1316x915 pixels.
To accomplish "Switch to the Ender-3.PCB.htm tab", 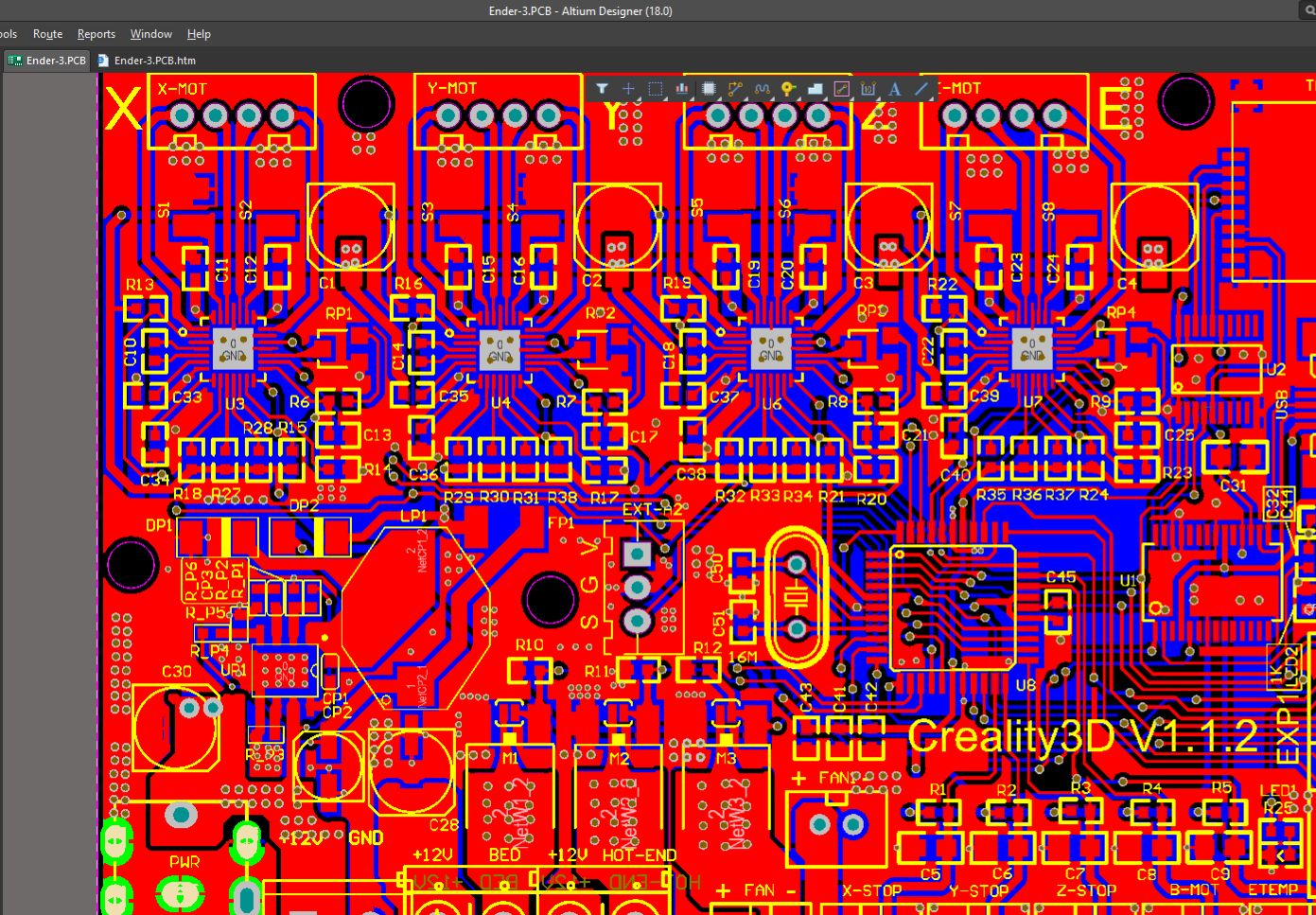I will 153,60.
